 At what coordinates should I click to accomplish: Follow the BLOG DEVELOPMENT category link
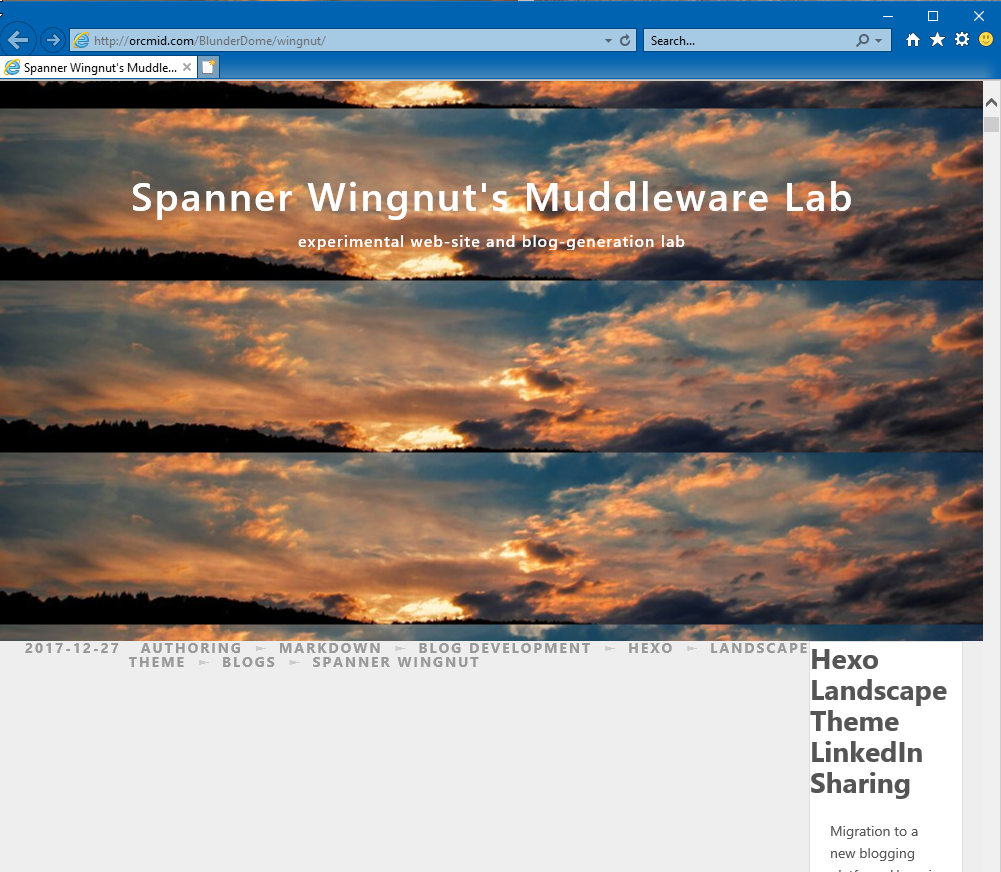point(504,648)
